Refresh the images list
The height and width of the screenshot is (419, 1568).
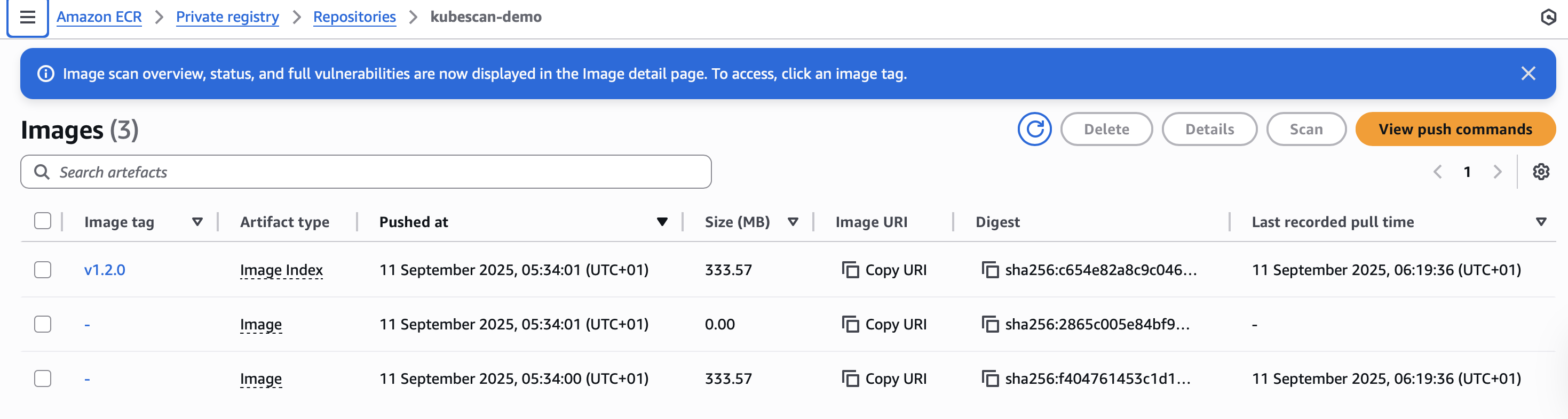pyautogui.click(x=1034, y=129)
